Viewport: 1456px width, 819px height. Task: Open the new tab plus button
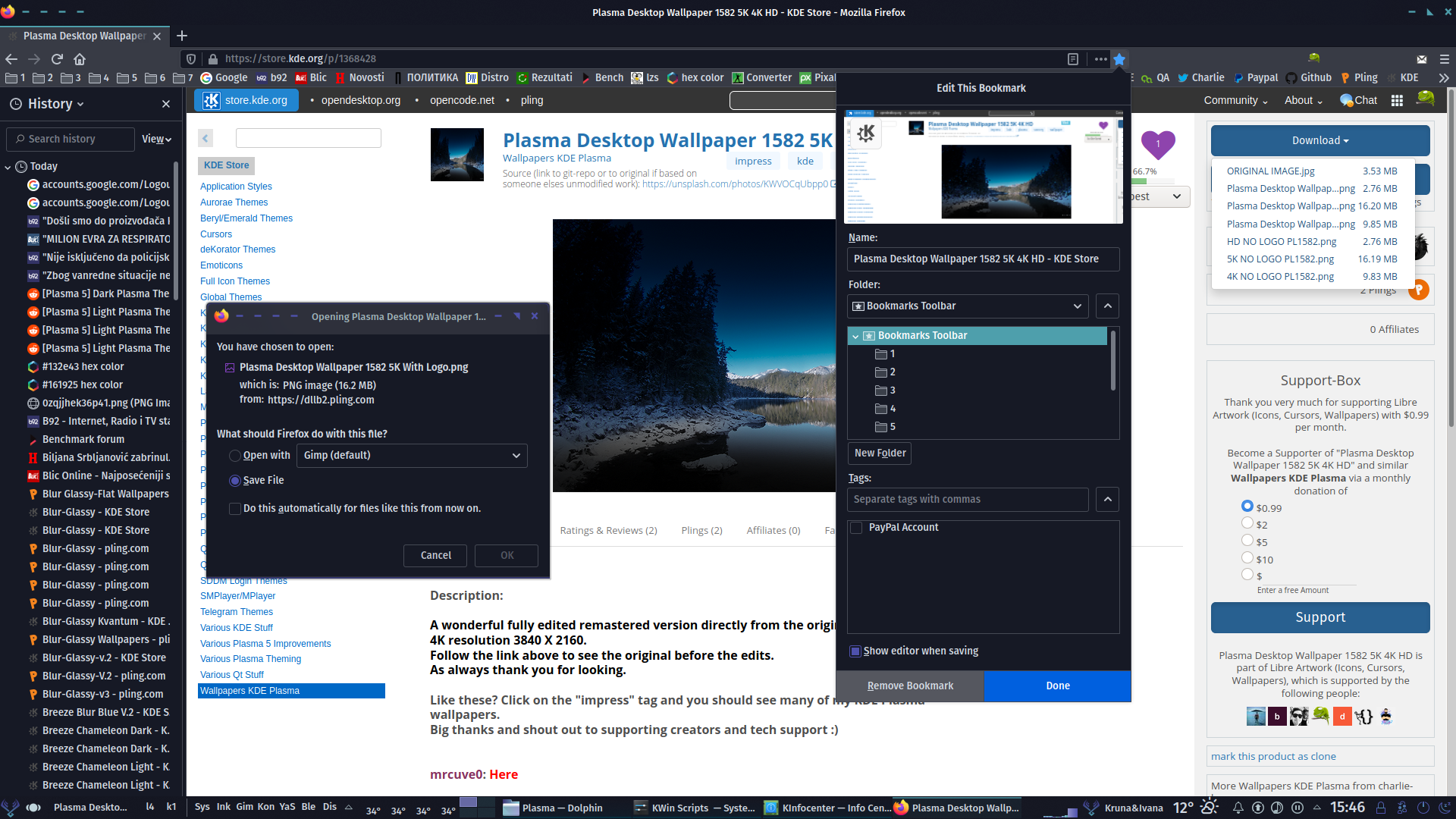click(182, 36)
